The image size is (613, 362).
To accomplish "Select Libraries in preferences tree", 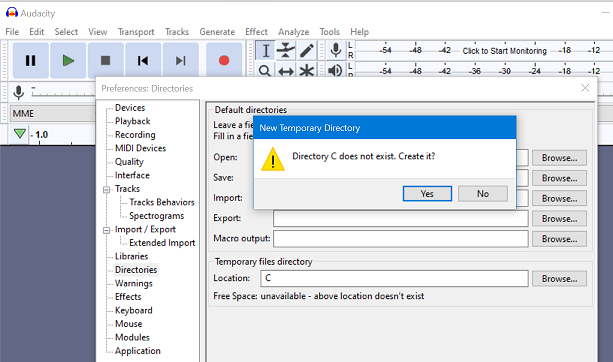I will [131, 256].
